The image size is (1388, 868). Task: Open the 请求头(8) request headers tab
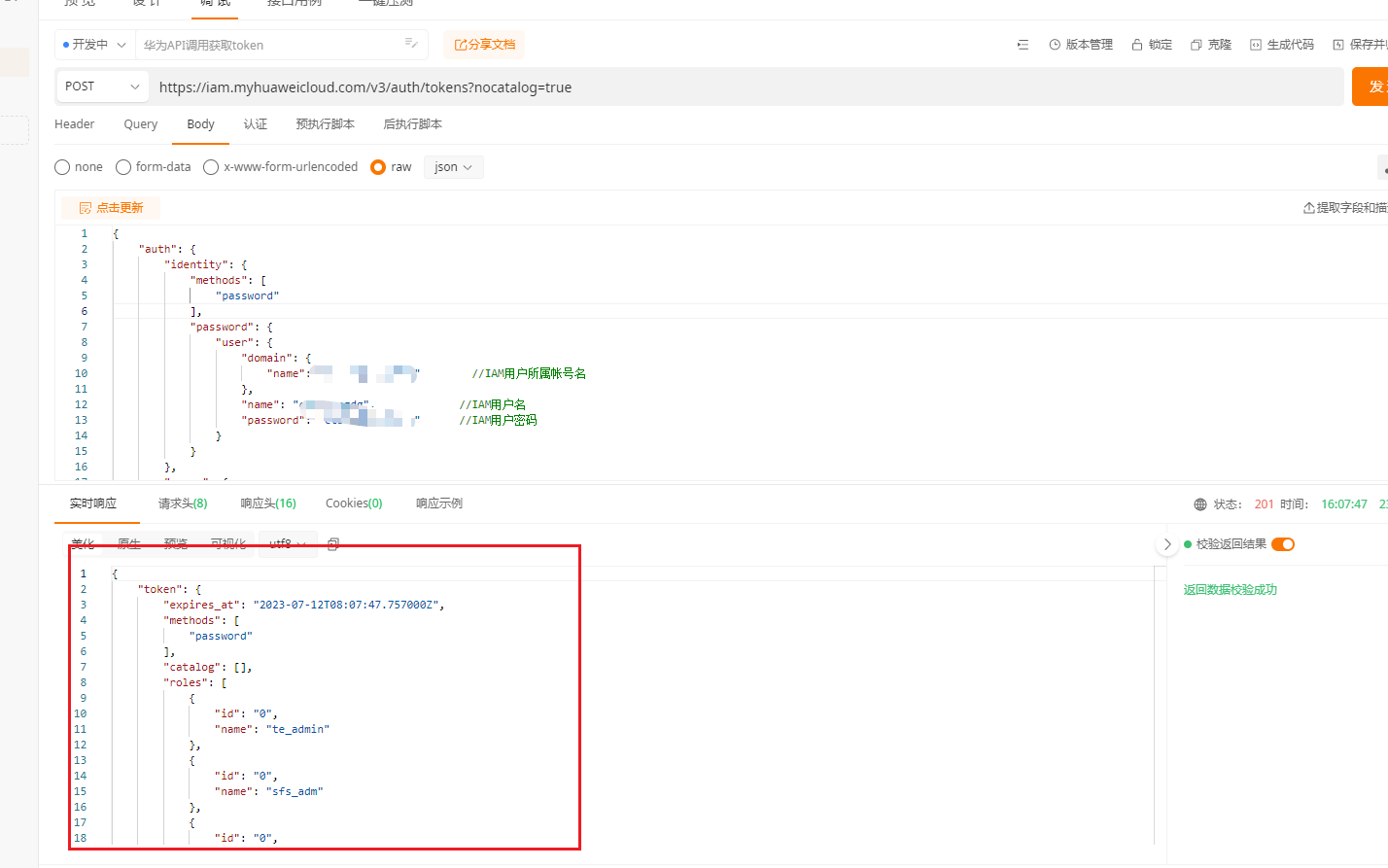[x=183, y=503]
